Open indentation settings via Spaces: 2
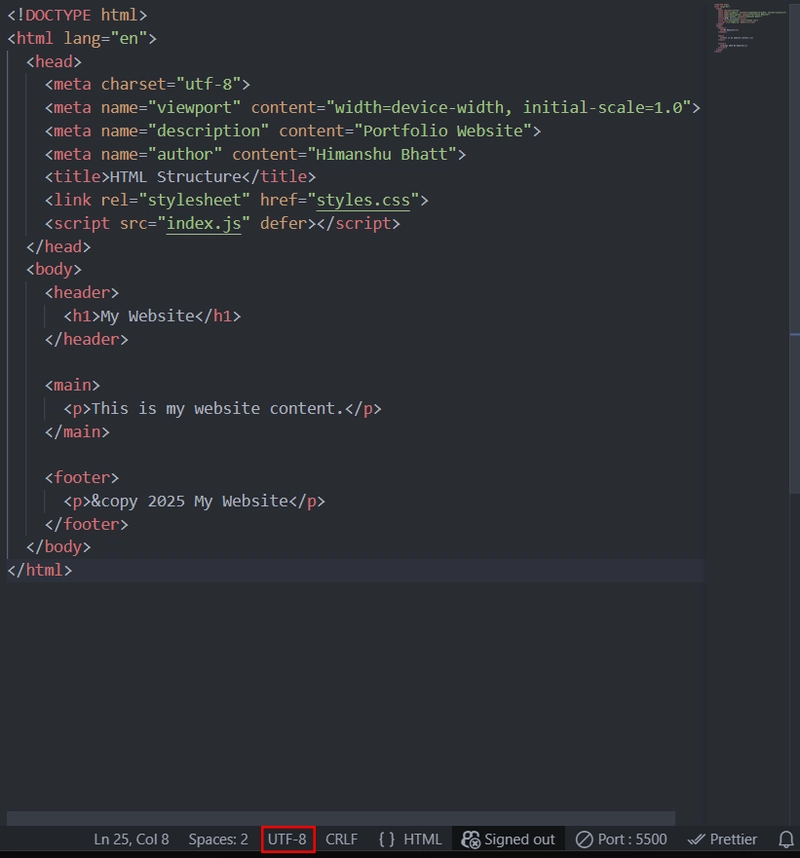 pos(217,839)
